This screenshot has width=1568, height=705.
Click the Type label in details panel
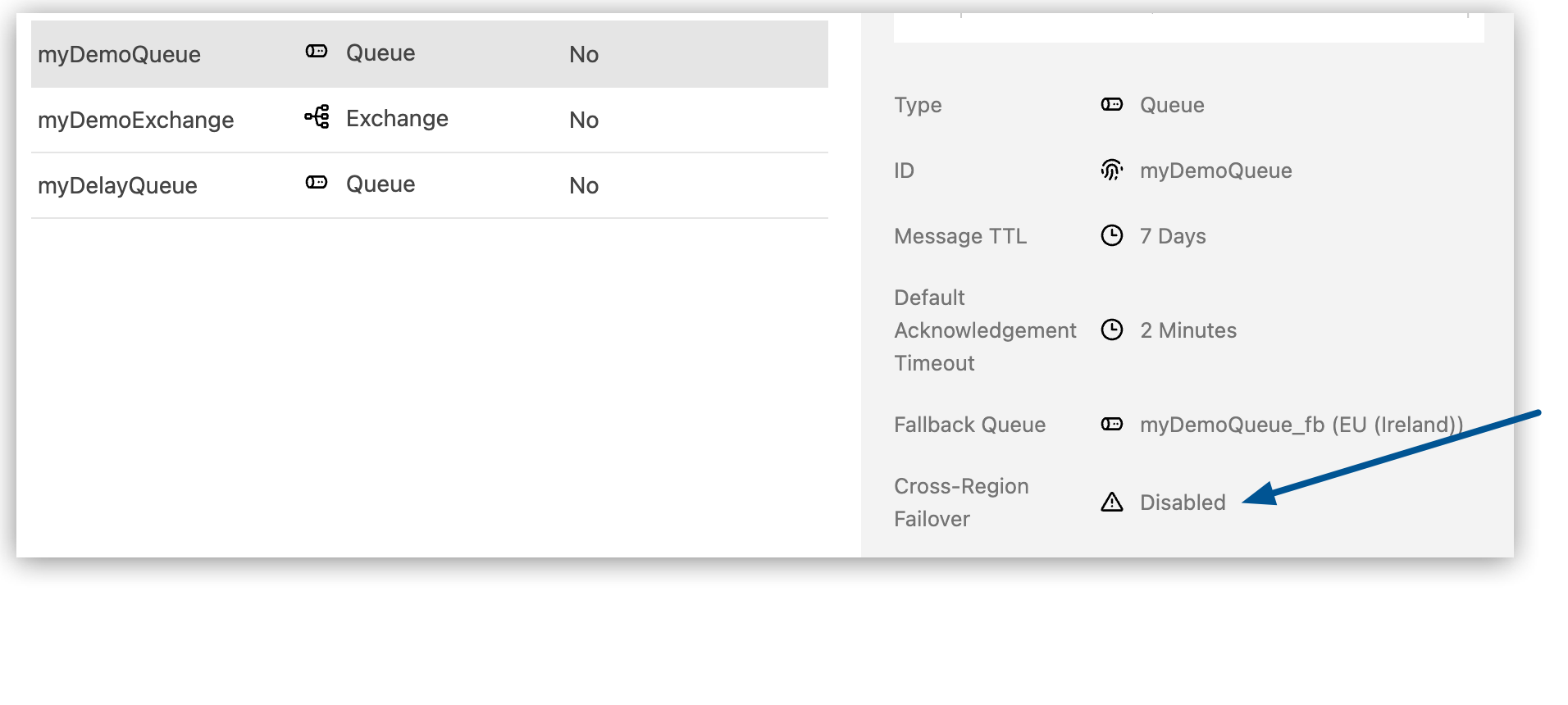pos(918,105)
